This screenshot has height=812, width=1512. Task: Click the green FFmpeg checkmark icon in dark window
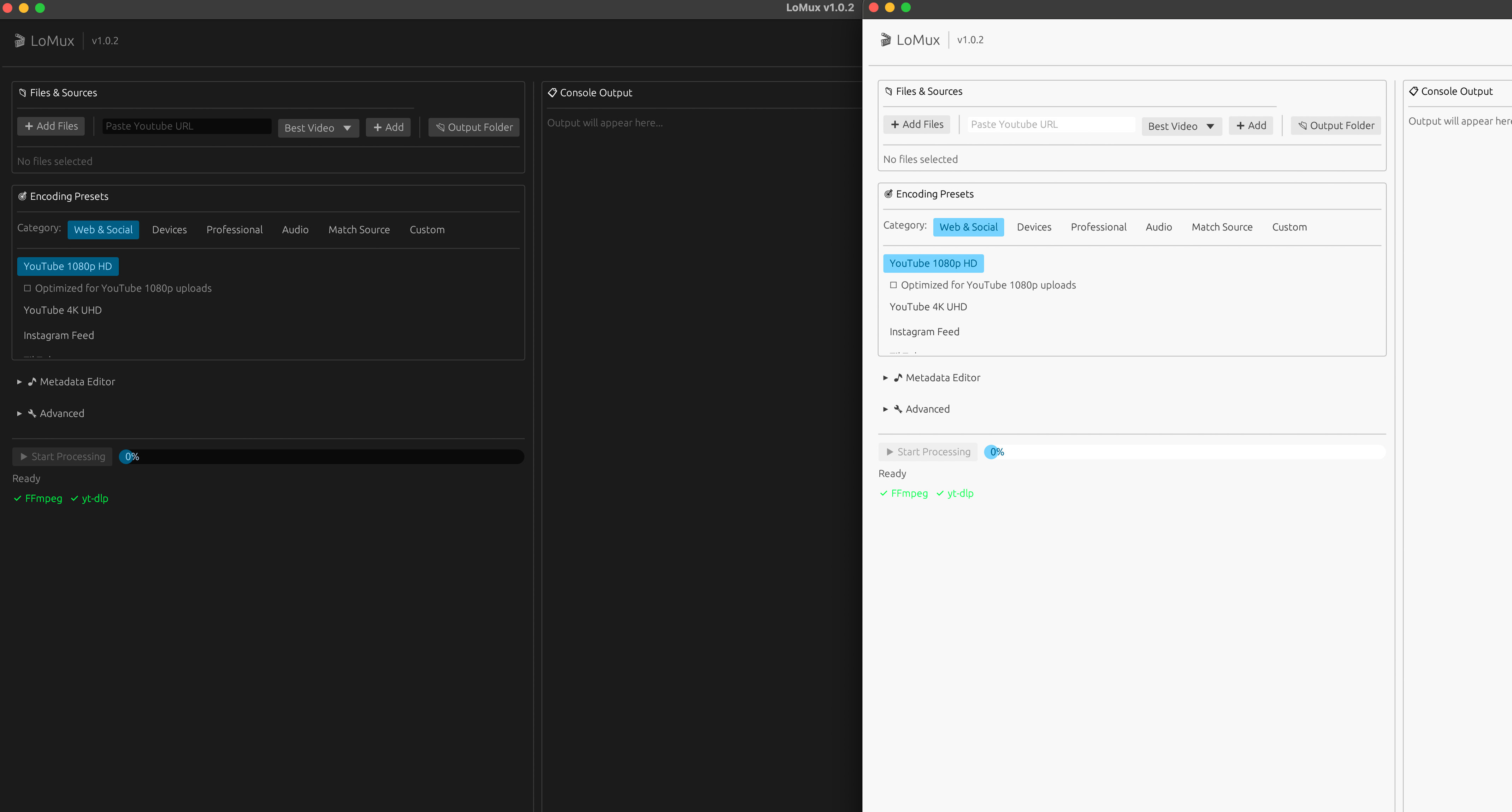[x=18, y=499]
